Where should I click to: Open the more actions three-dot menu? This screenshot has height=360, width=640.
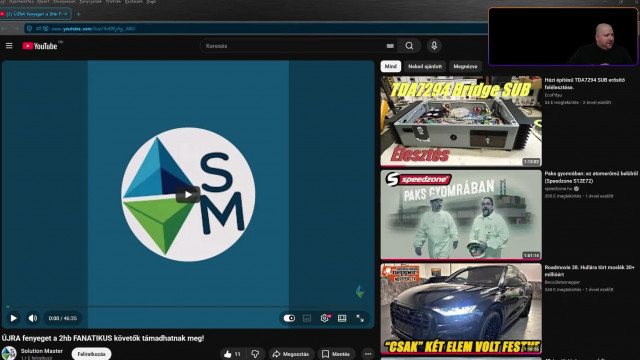click(x=368, y=354)
